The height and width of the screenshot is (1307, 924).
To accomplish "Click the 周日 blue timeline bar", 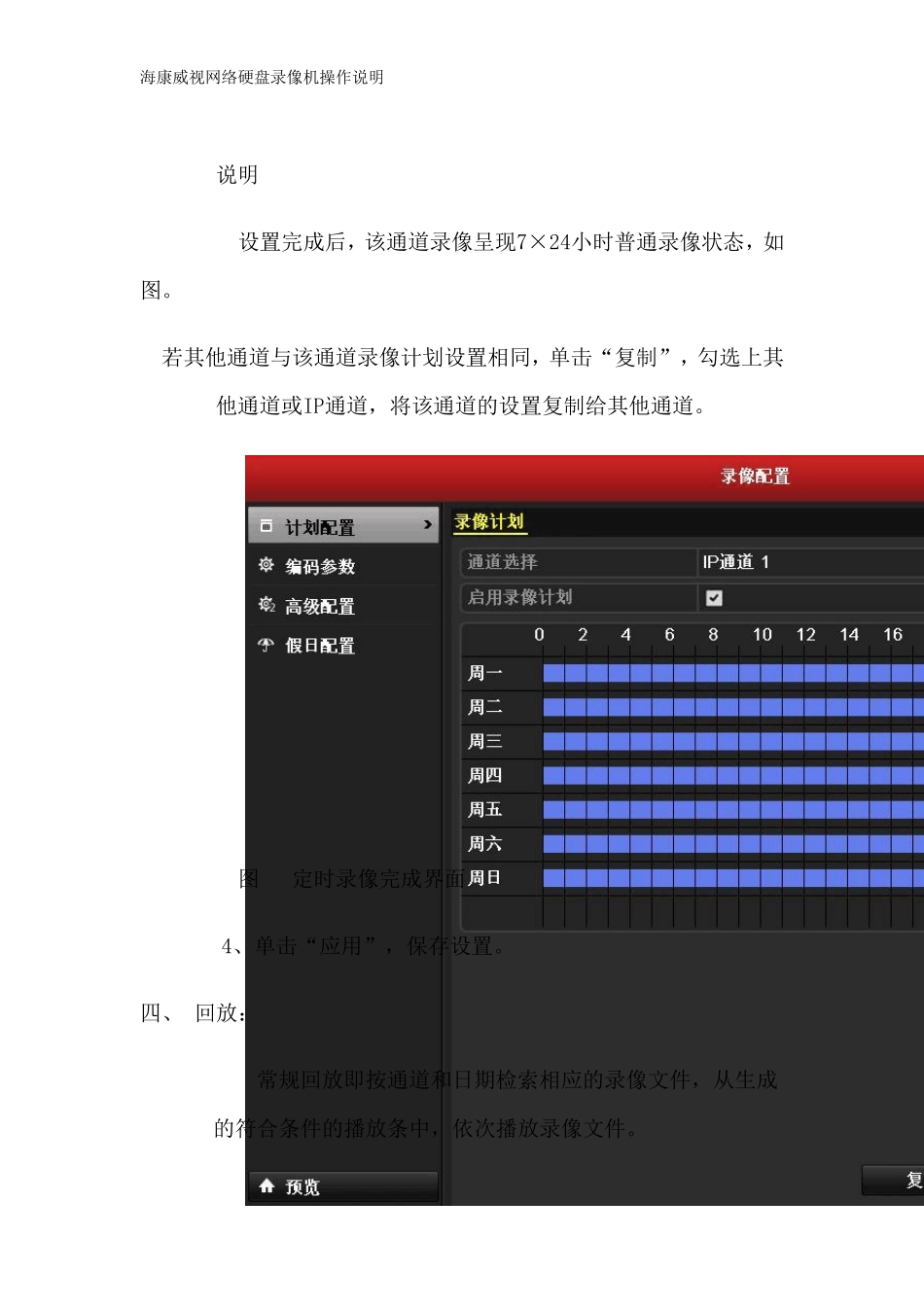I will [x=733, y=878].
